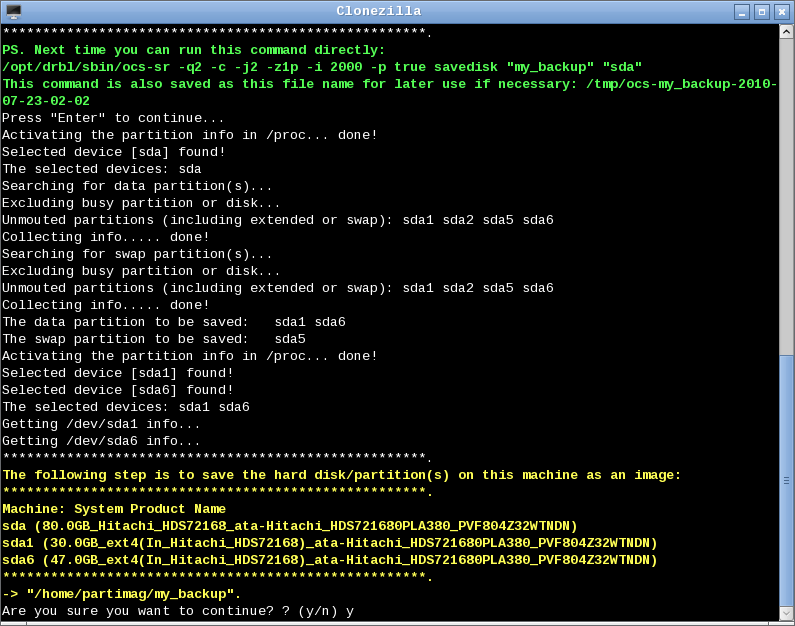
Task: Click 'The swap partition to be saved' line
Action: point(154,339)
